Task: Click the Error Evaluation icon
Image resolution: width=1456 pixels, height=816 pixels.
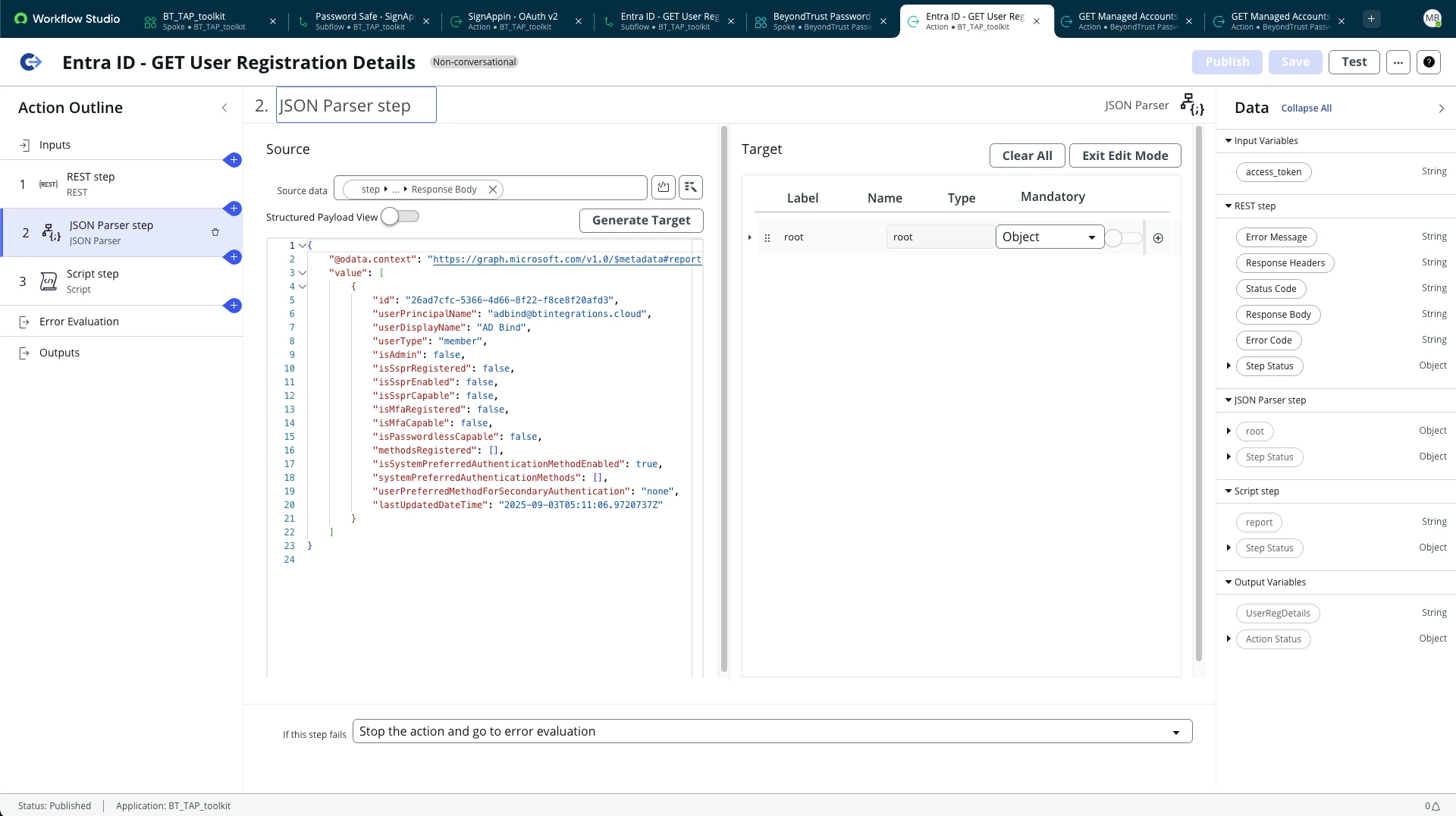Action: click(24, 322)
